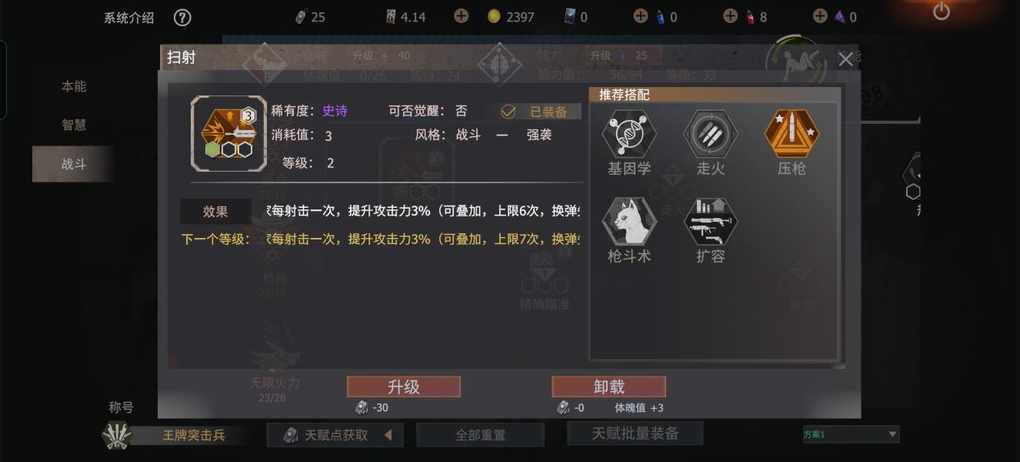This screenshot has height=462, width=1020.
Task: Toggle the 已装备 equipped checkmark
Action: (508, 112)
